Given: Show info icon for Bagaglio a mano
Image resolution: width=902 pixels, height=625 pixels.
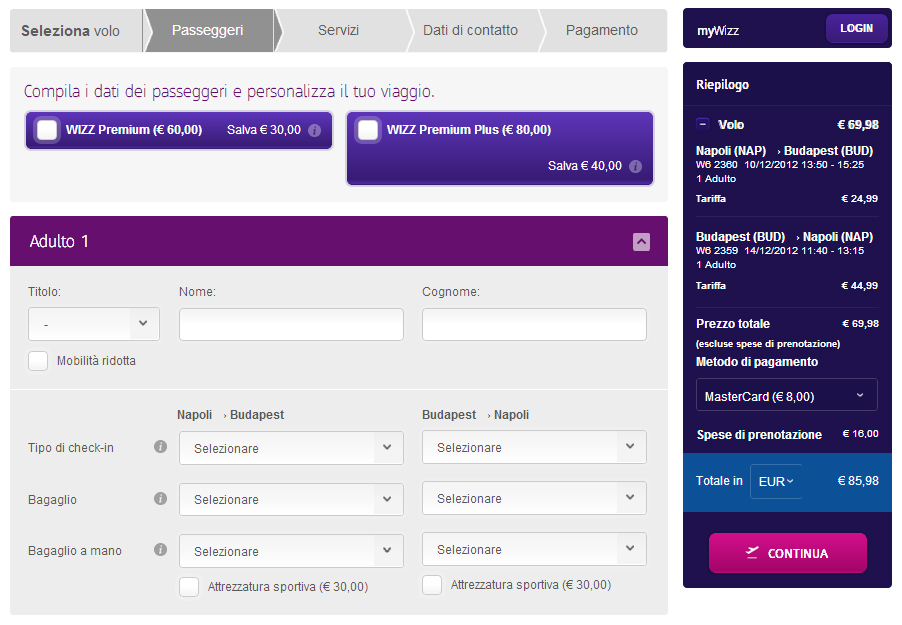Looking at the screenshot, I should (x=160, y=550).
